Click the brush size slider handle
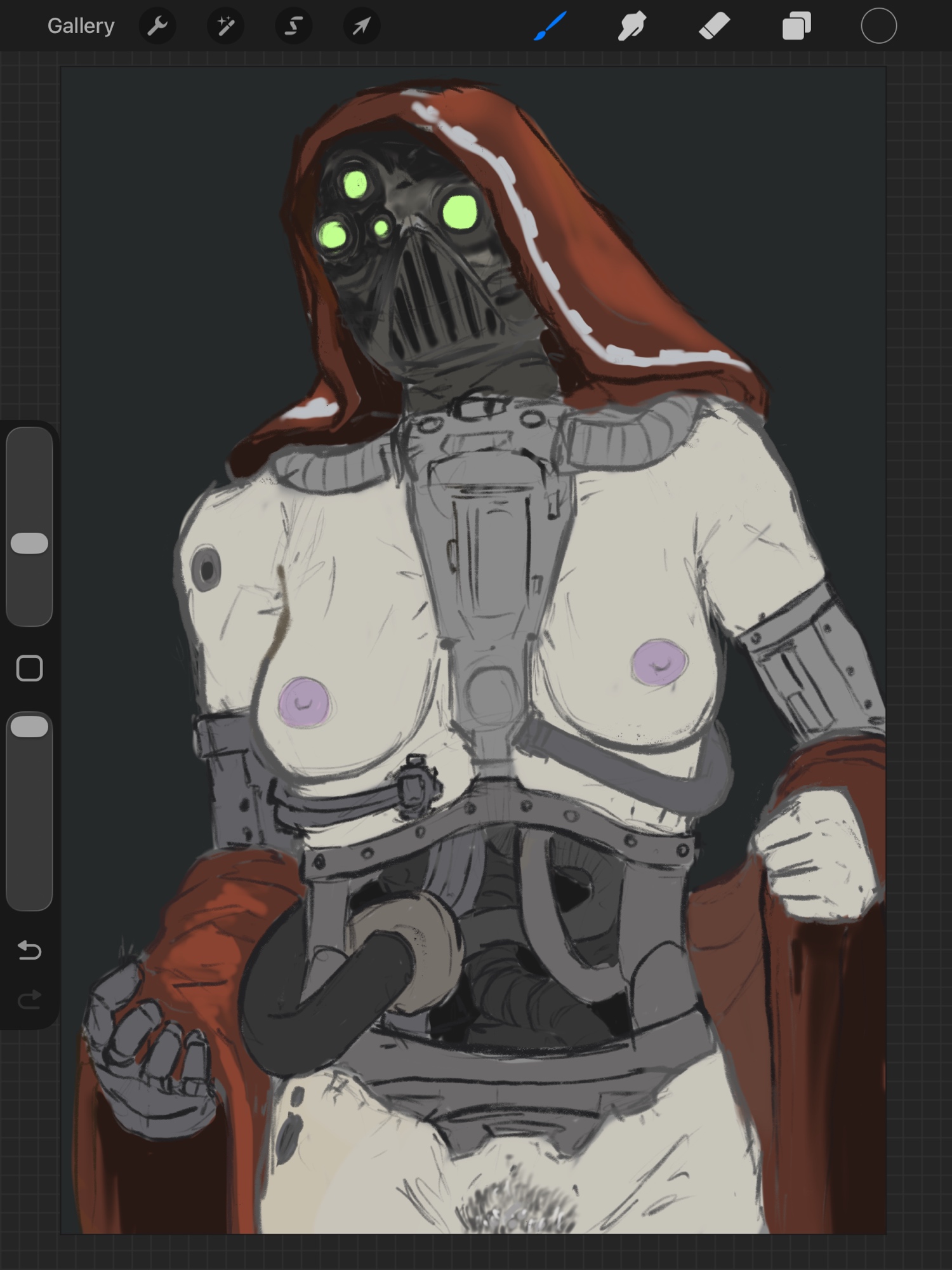This screenshot has height=1270, width=952. coord(30,544)
